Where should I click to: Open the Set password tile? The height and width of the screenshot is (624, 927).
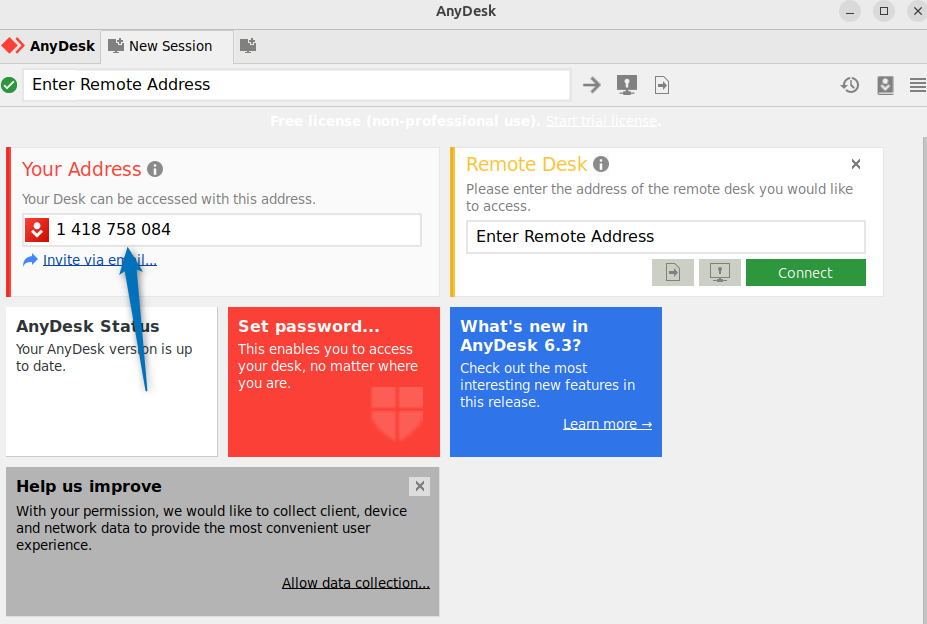click(x=333, y=381)
